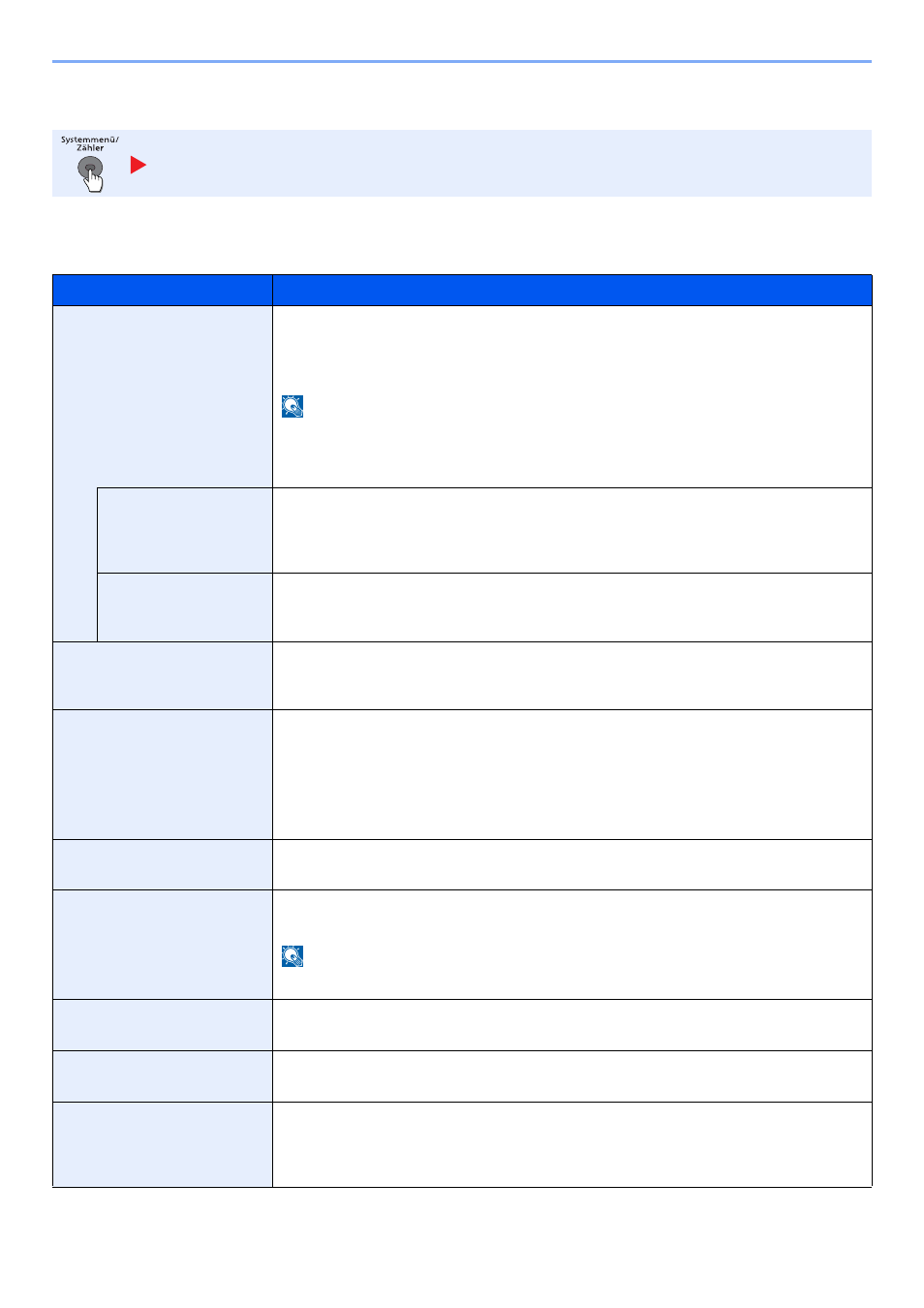Click the white cell right of the upper note icon
The width and height of the screenshot is (924, 1308).
coord(572,397)
